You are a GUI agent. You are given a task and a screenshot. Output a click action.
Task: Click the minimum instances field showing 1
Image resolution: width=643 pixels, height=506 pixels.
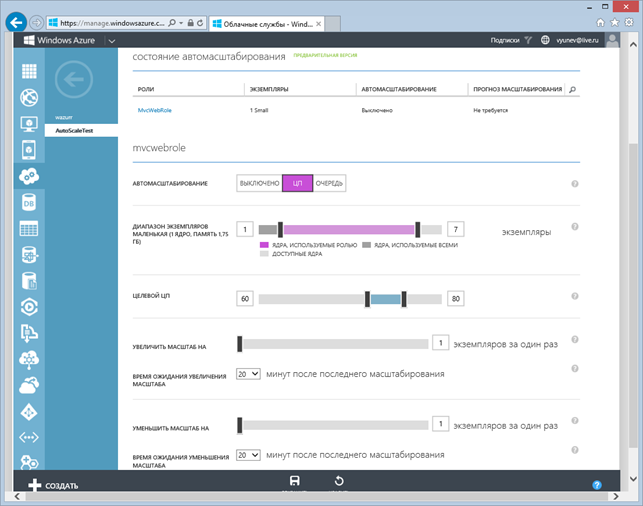(245, 229)
